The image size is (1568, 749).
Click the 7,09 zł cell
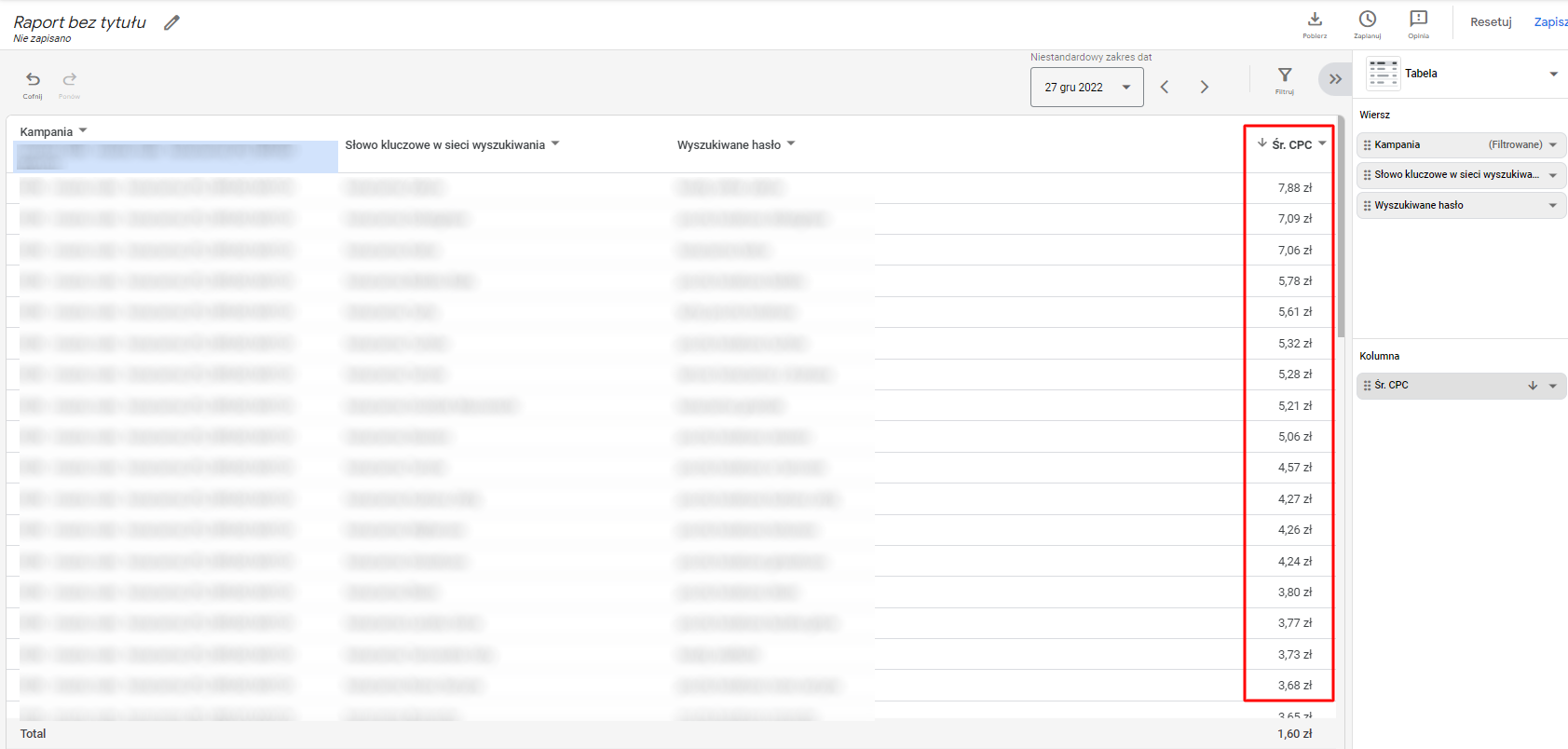tap(1294, 219)
